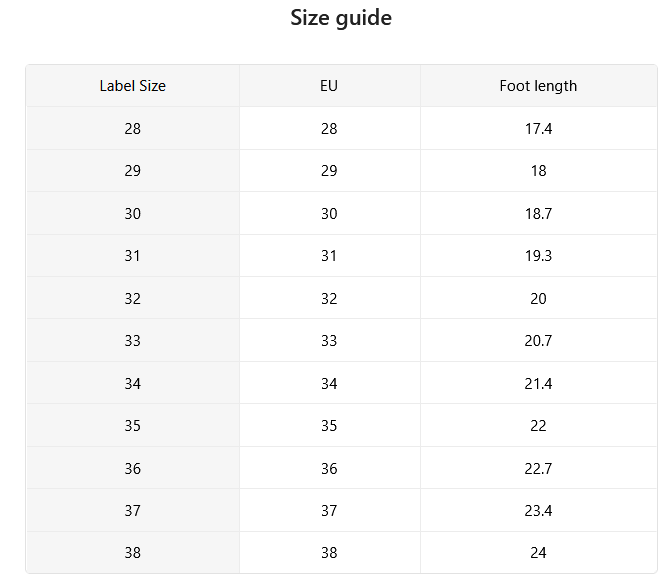Click foot length value 20.7
Screen dimensions: 669x587
point(538,340)
